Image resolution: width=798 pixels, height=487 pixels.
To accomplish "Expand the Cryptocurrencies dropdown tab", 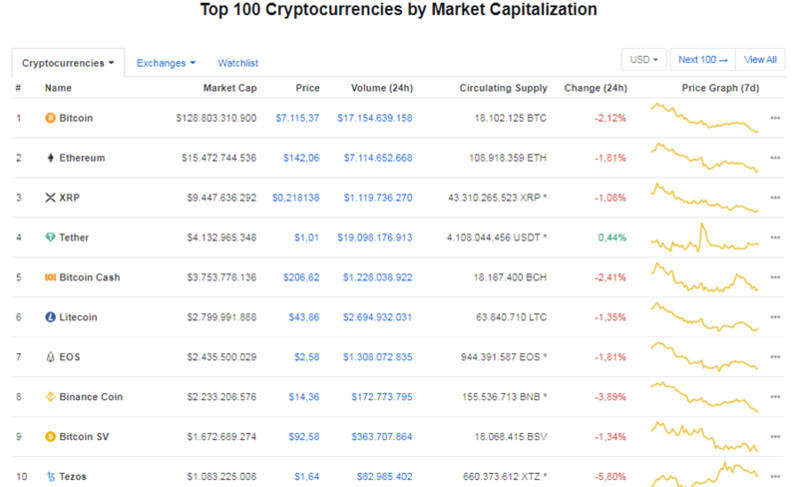I will [68, 63].
